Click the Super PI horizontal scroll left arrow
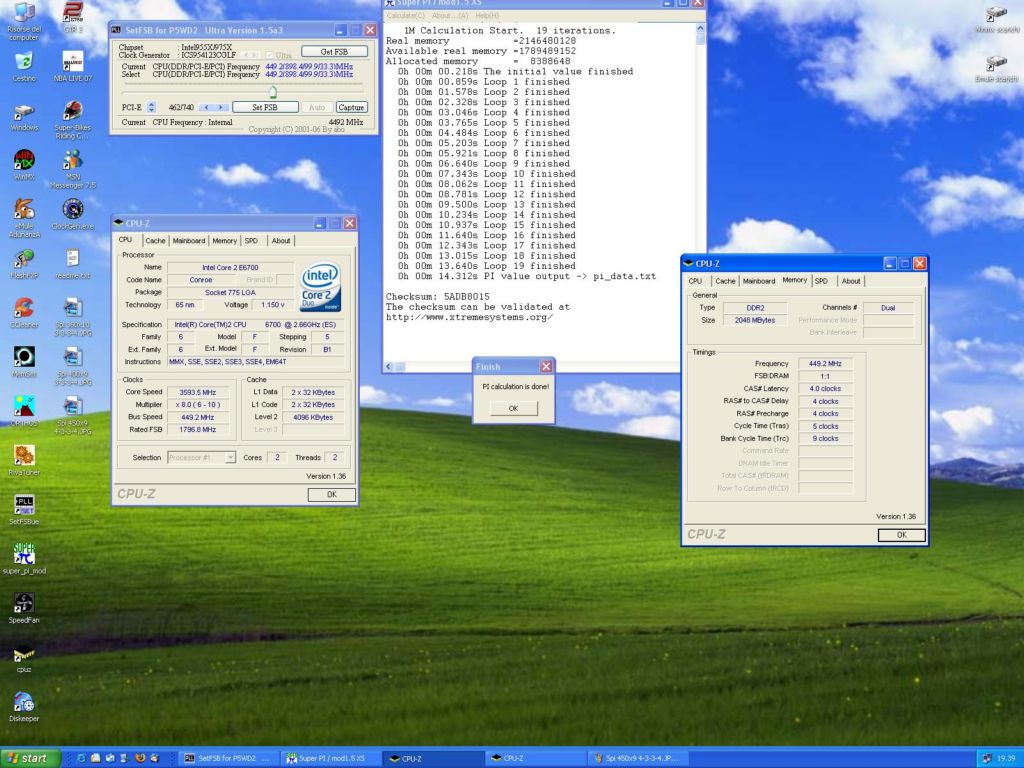 (x=389, y=367)
